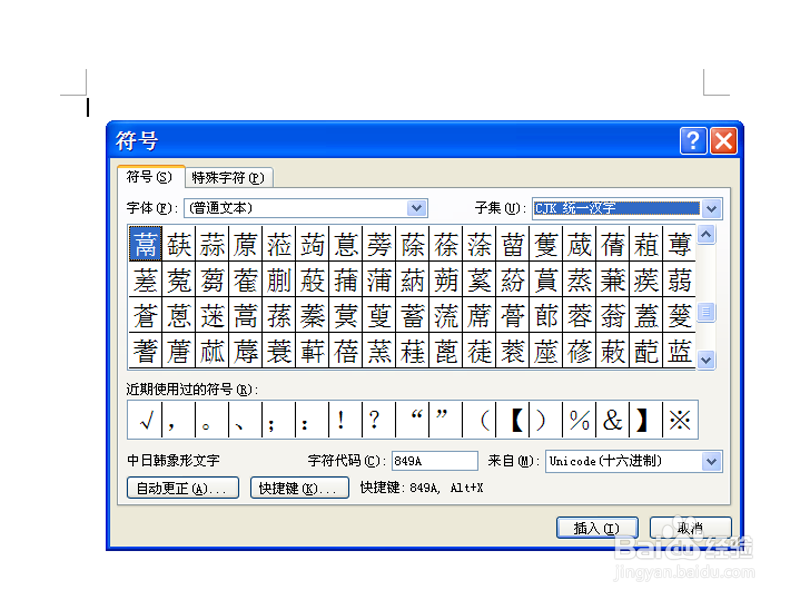The width and height of the screenshot is (800, 600).
Task: Choose the 蓄 character in the grid
Action: 412,315
